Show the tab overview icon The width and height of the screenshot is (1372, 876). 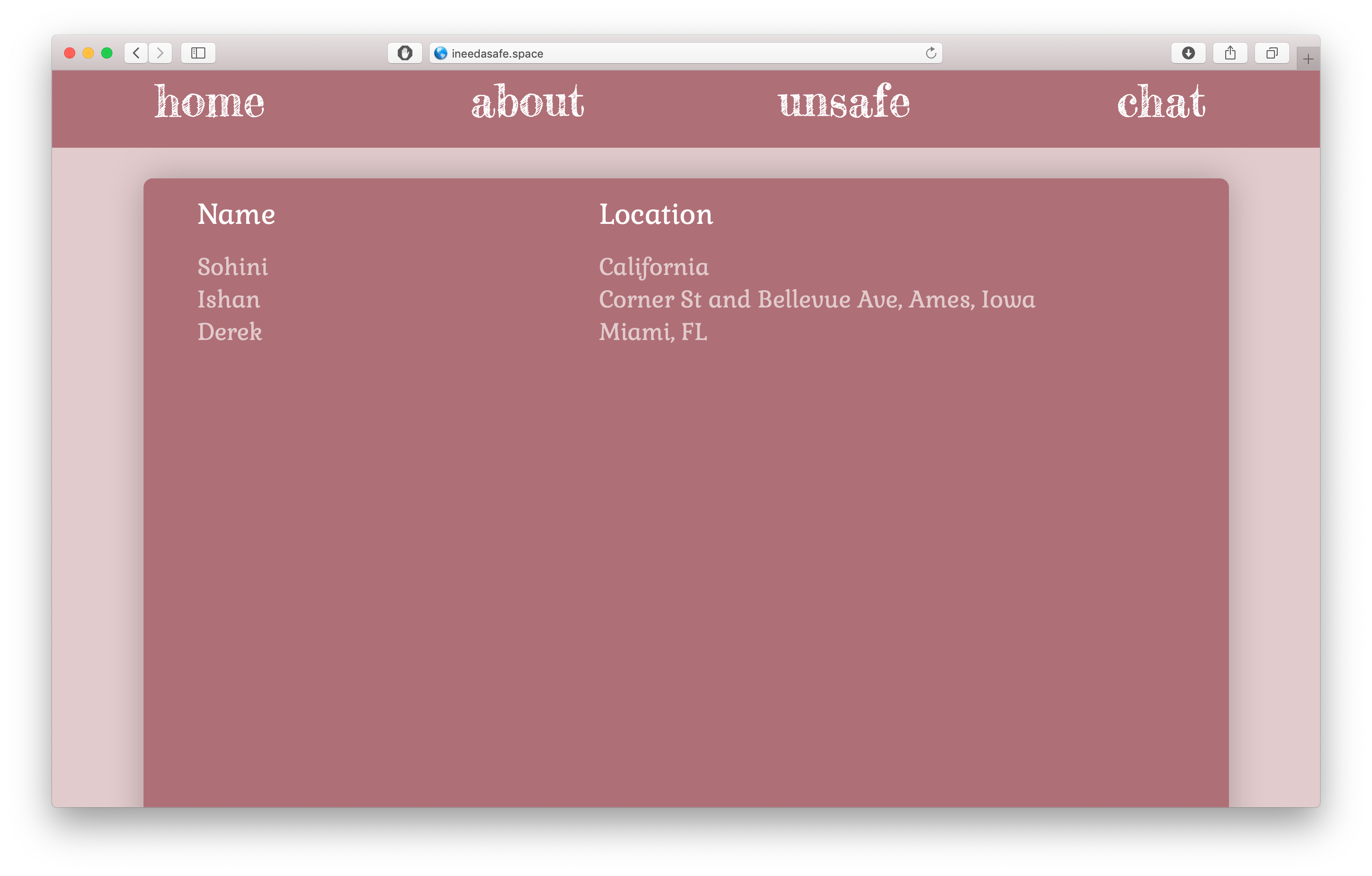point(1272,53)
